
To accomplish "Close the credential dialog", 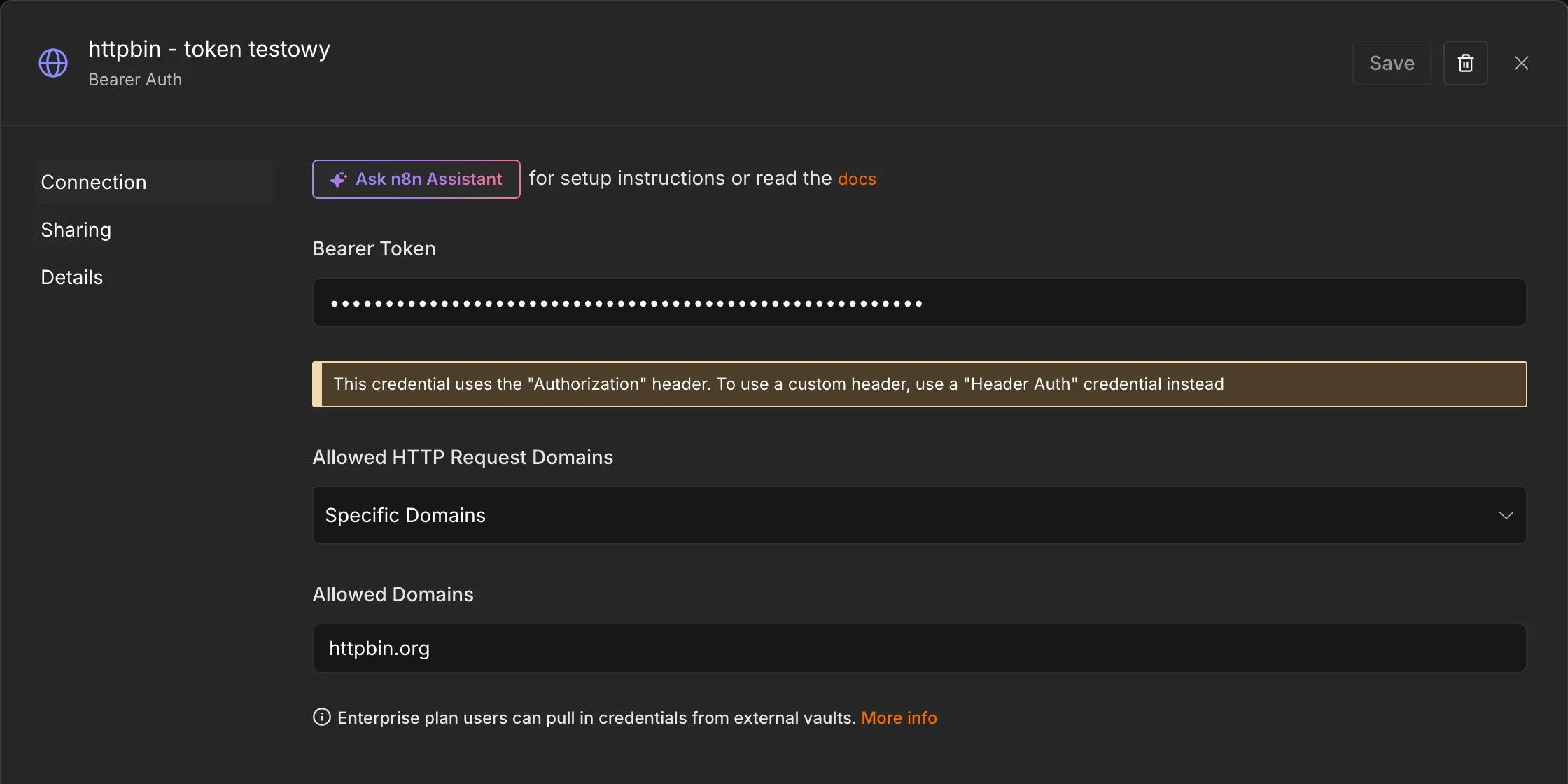I will (1521, 63).
